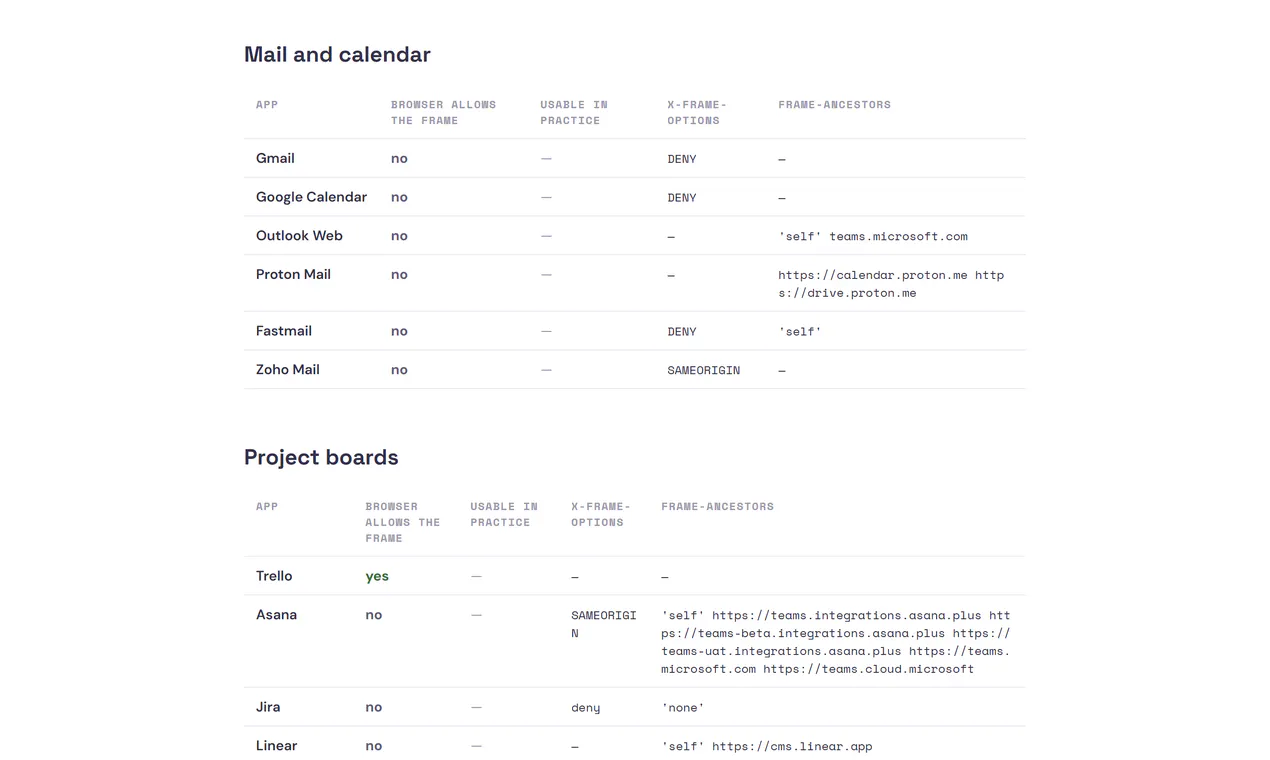Click Asana's 'no' browser-allows value
Image resolution: width=1270 pixels, height=760 pixels.
(374, 615)
